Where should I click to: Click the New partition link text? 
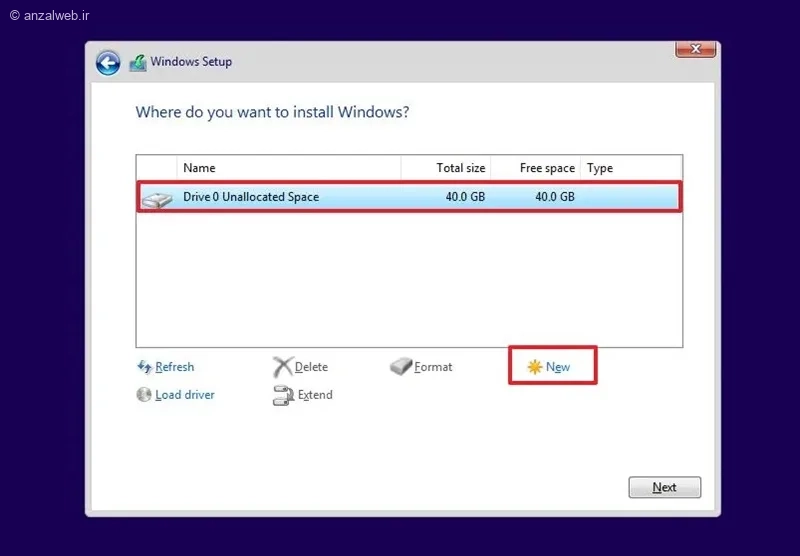558,367
